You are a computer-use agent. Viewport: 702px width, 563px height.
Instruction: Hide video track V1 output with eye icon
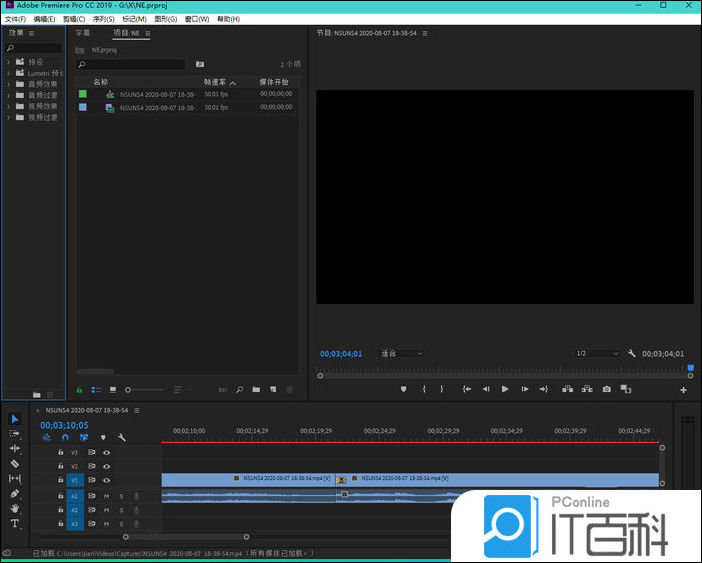(106, 480)
